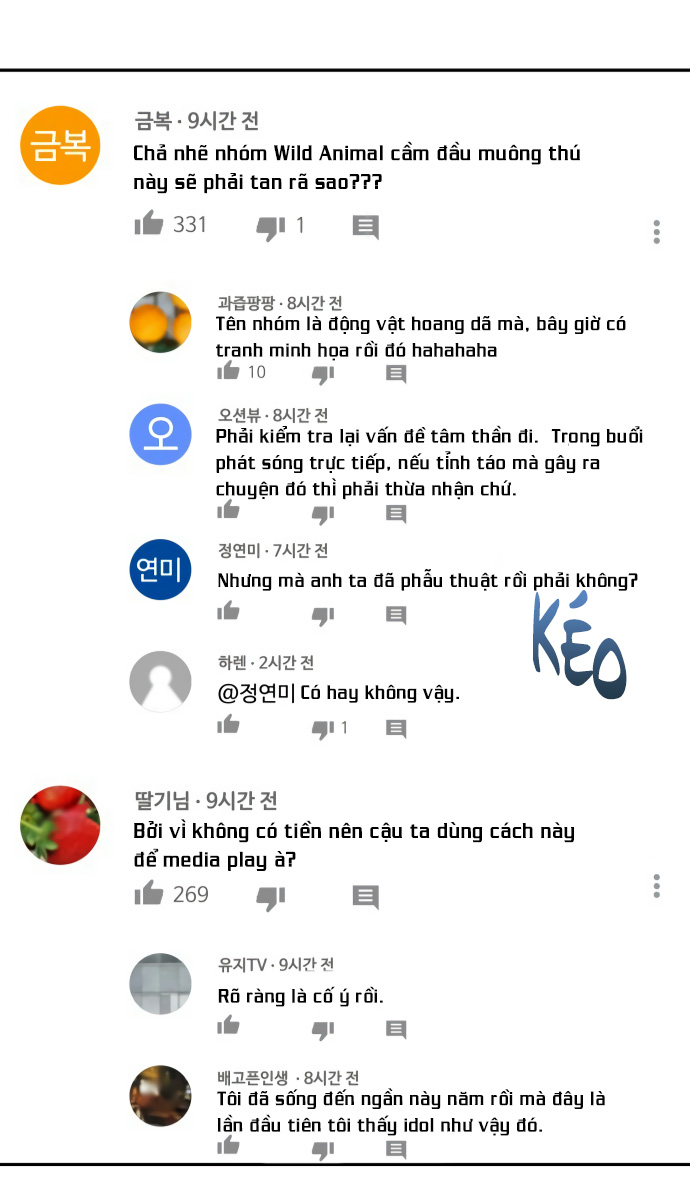Like the 유지TV reply

click(228, 1026)
